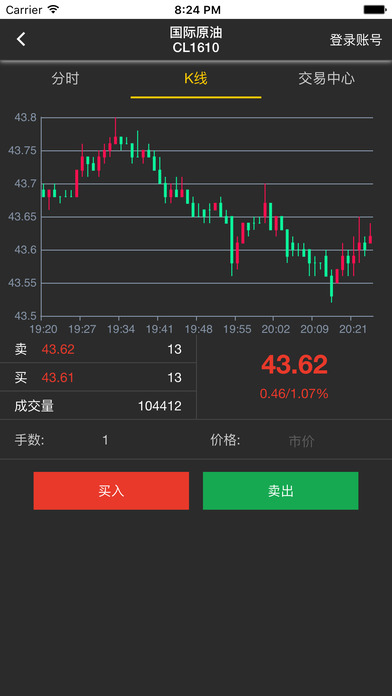Image resolution: width=392 pixels, height=696 pixels.
Task: Click the 成交量 value 104412
Action: tap(159, 406)
